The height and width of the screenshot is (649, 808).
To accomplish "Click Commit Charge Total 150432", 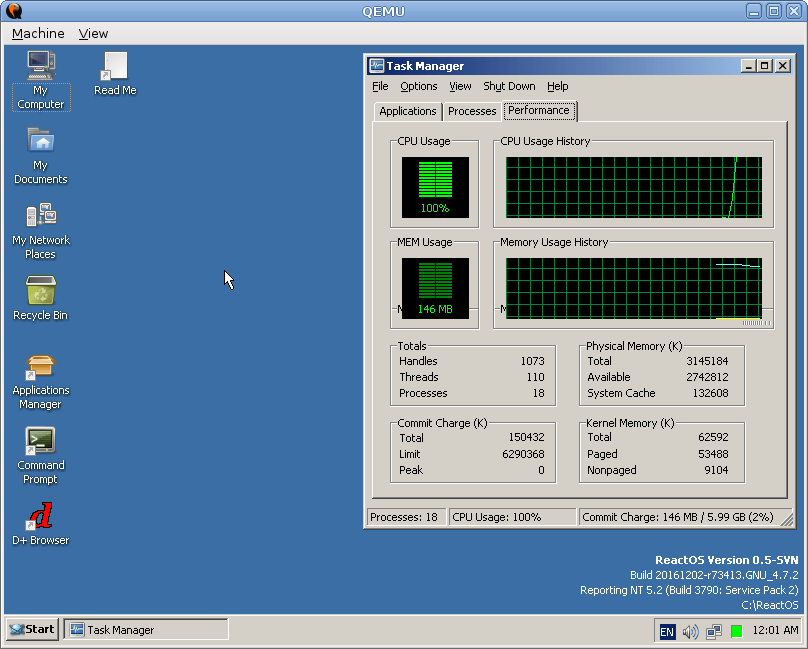I will click(x=526, y=437).
